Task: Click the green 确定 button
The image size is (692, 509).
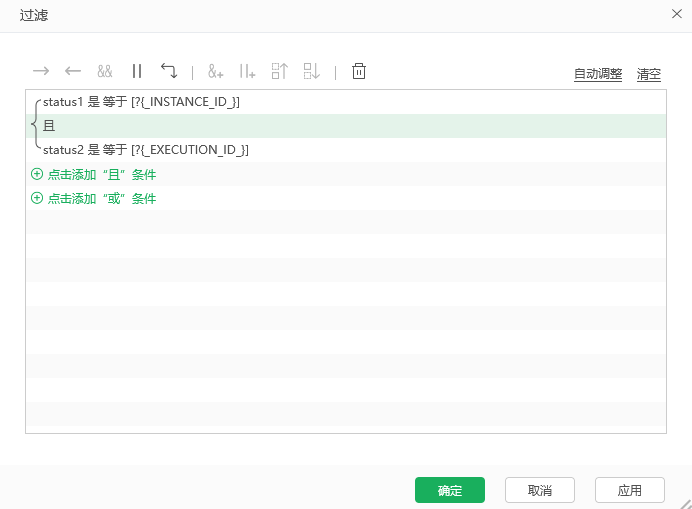Action: click(450, 490)
